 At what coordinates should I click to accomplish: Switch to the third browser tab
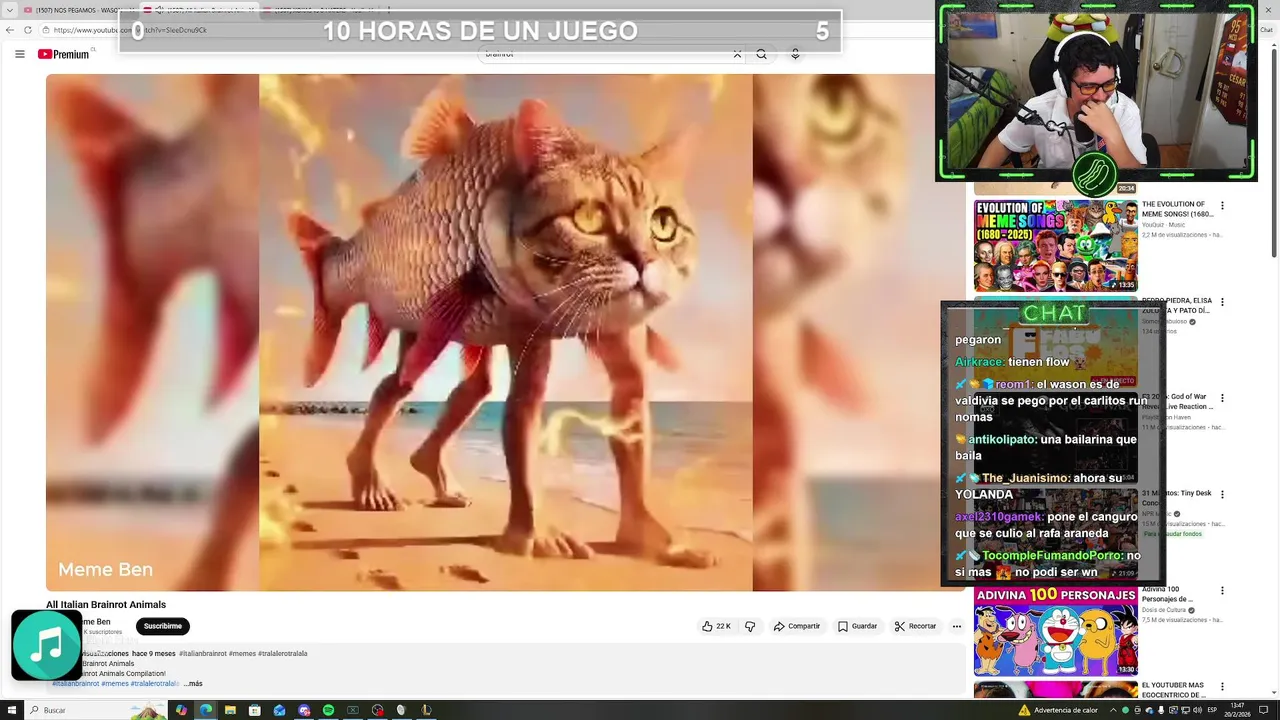pyautogui.click(x=320, y=10)
